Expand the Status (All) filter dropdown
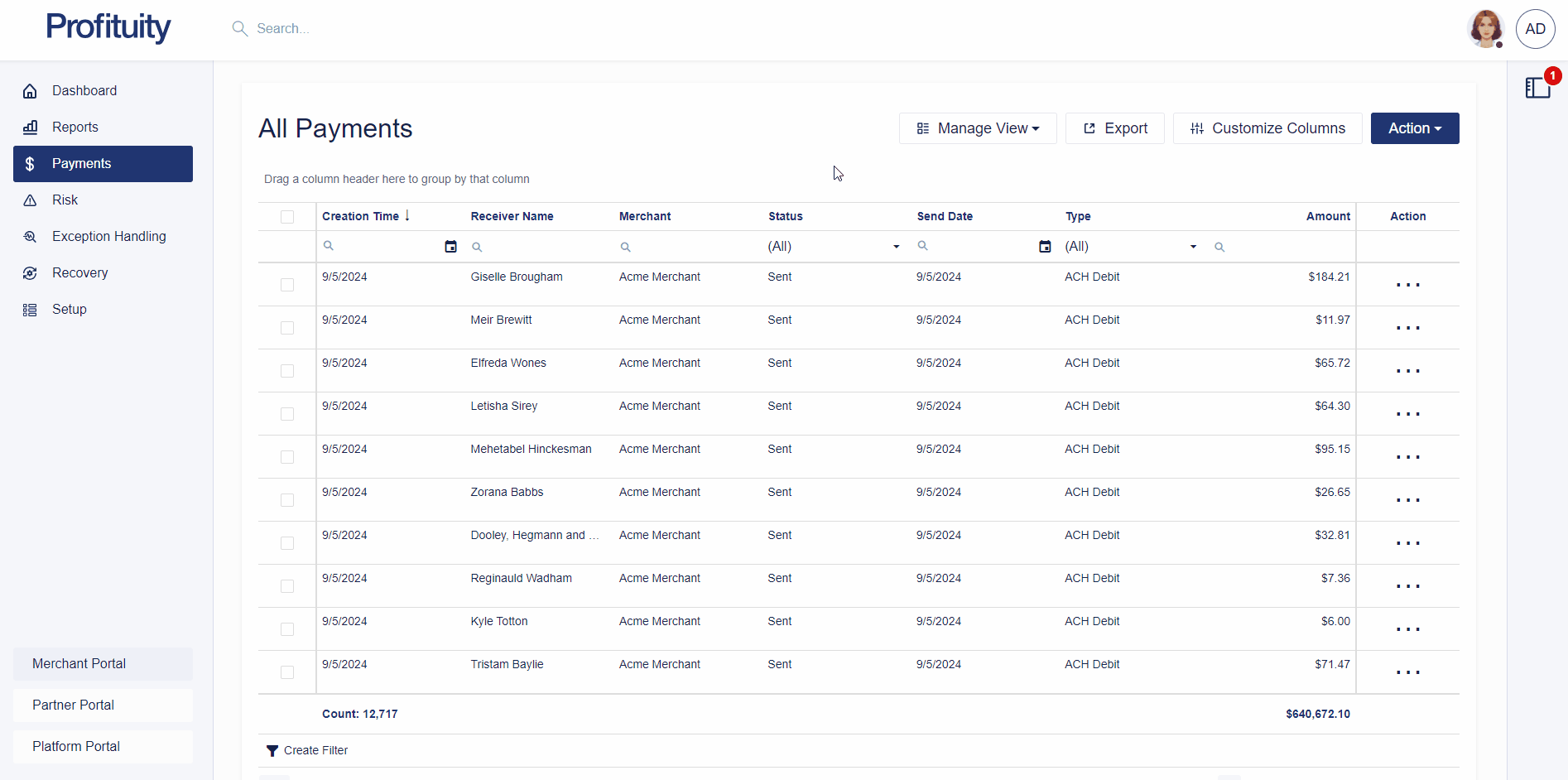 pyautogui.click(x=896, y=246)
